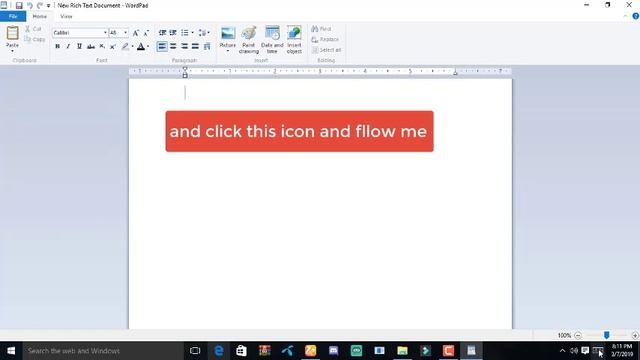Open WordPad Help question mark icon

(636, 16)
